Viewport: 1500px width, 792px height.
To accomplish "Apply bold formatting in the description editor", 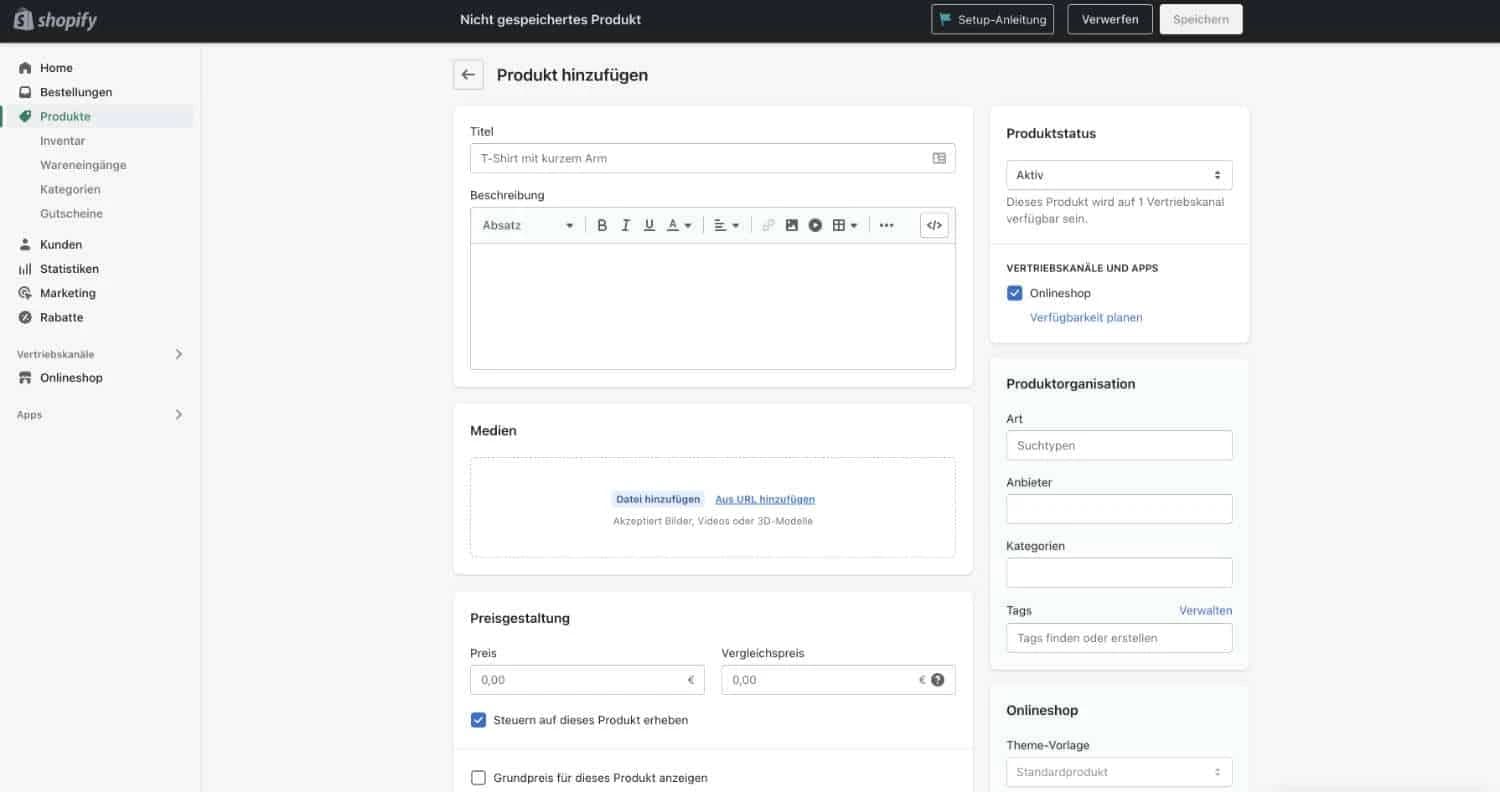I will tap(602, 225).
